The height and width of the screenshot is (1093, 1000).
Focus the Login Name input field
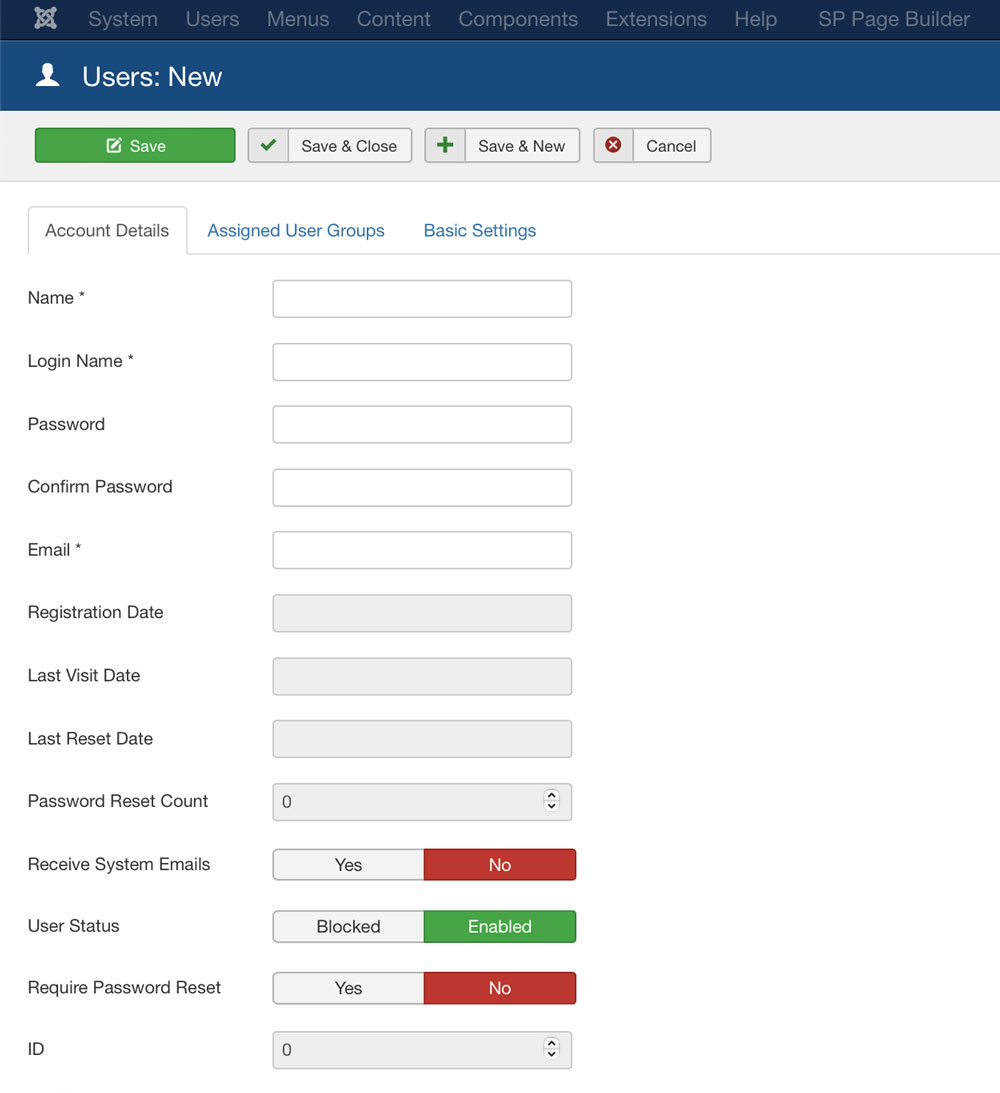point(422,362)
